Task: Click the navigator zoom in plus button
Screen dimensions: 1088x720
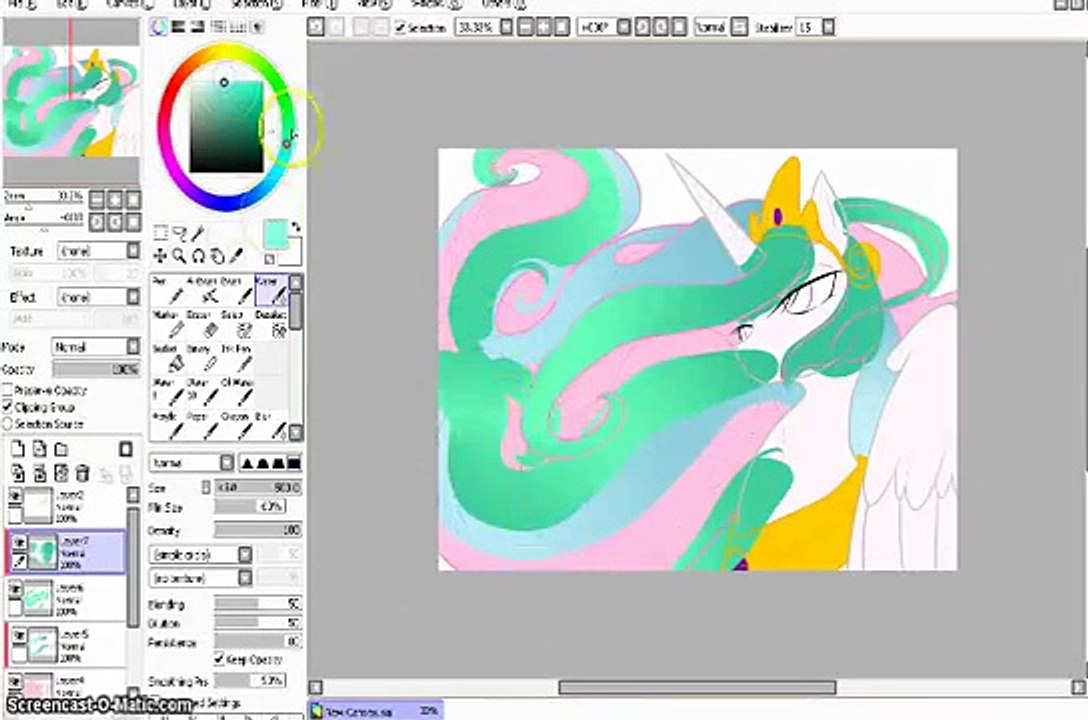Action: [115, 200]
